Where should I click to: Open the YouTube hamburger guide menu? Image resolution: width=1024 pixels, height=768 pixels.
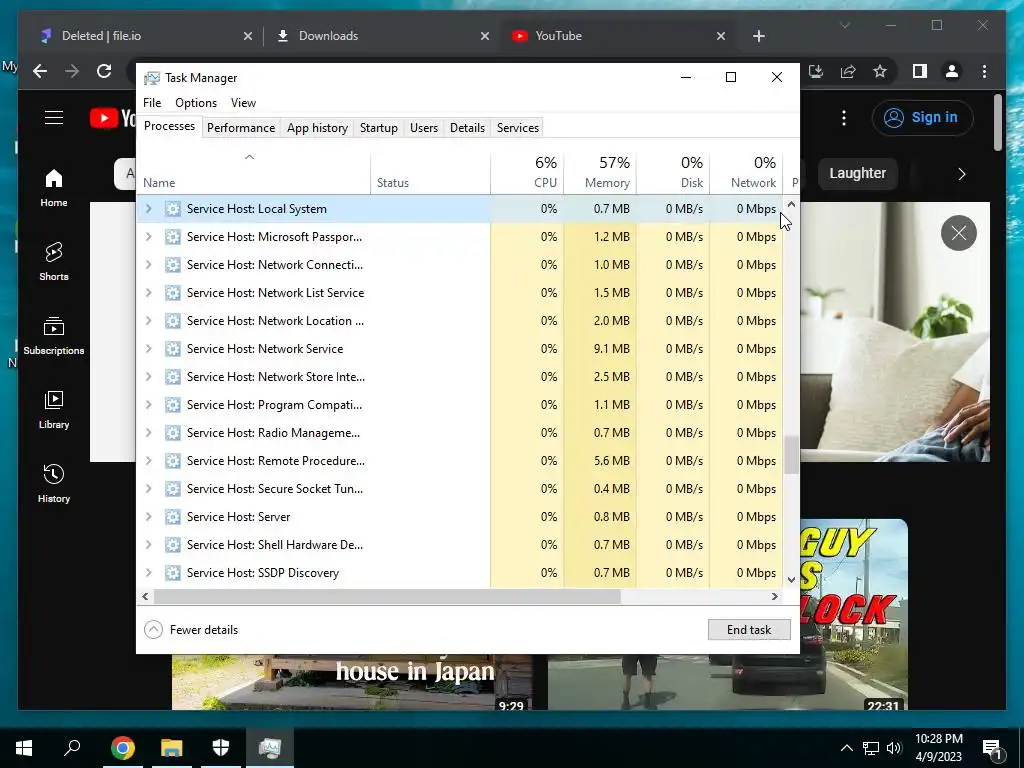pyautogui.click(x=54, y=118)
